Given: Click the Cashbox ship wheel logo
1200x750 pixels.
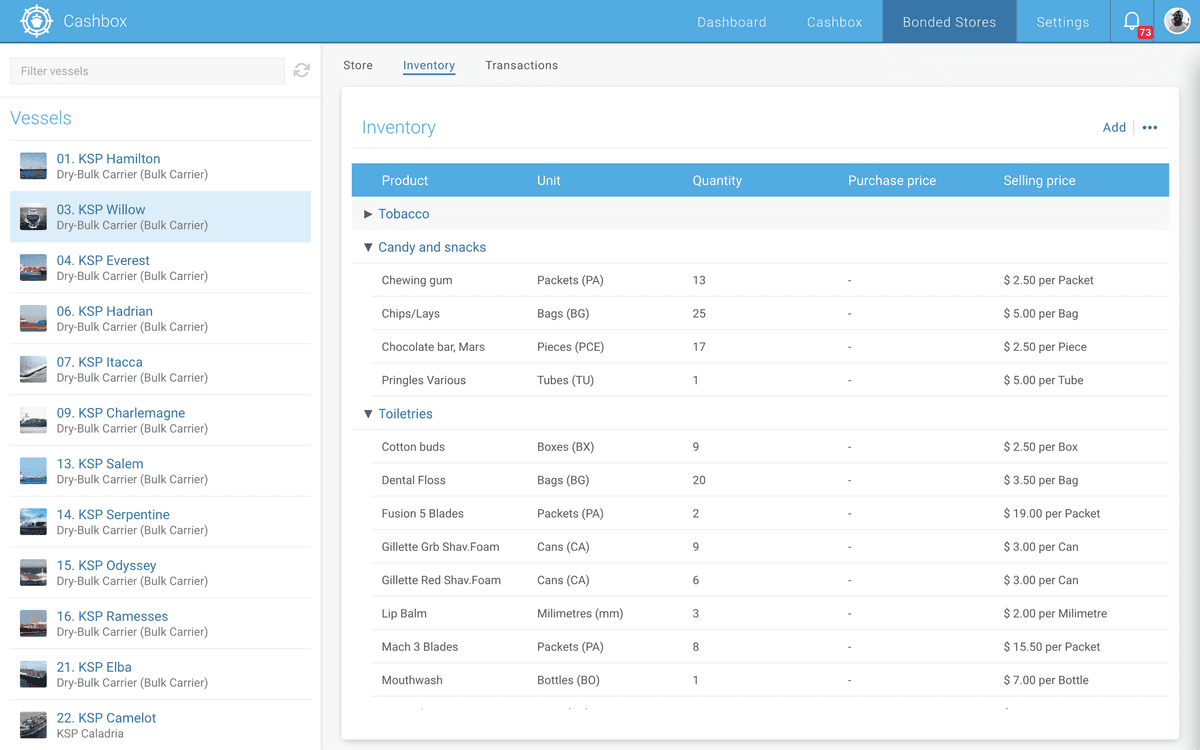Looking at the screenshot, I should pos(37,21).
